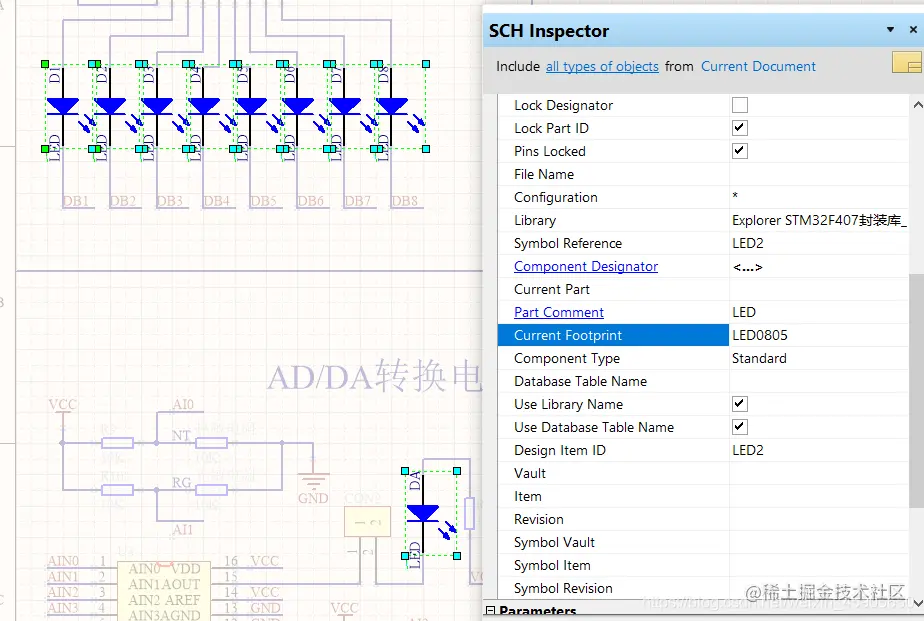The image size is (924, 621).
Task: Click the Current Part property row
Action: [703, 289]
